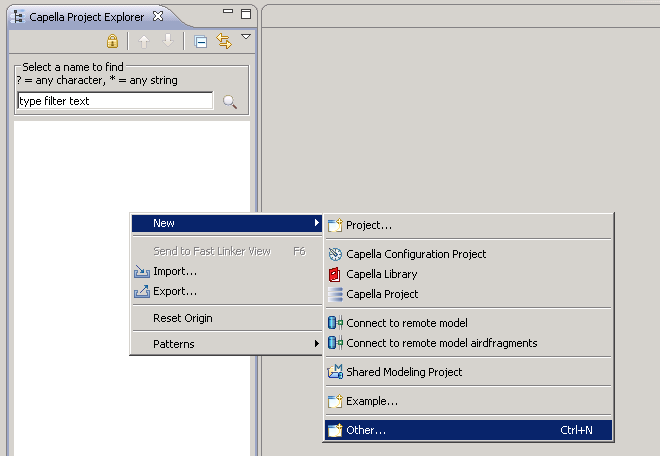
Task: Click the Capella Project Explorer tab icon
Action: tap(18, 16)
